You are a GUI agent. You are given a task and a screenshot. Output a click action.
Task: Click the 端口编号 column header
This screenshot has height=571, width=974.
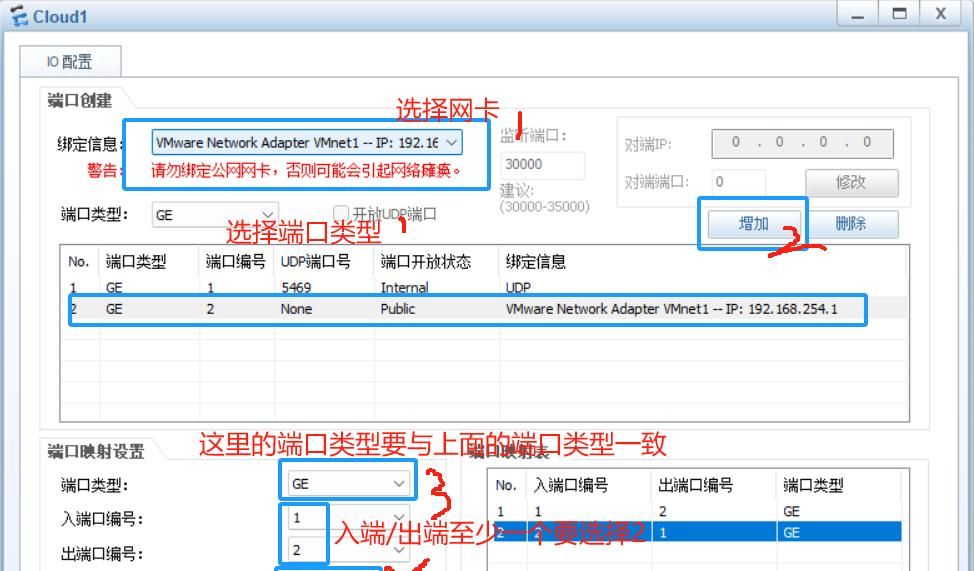coord(235,262)
